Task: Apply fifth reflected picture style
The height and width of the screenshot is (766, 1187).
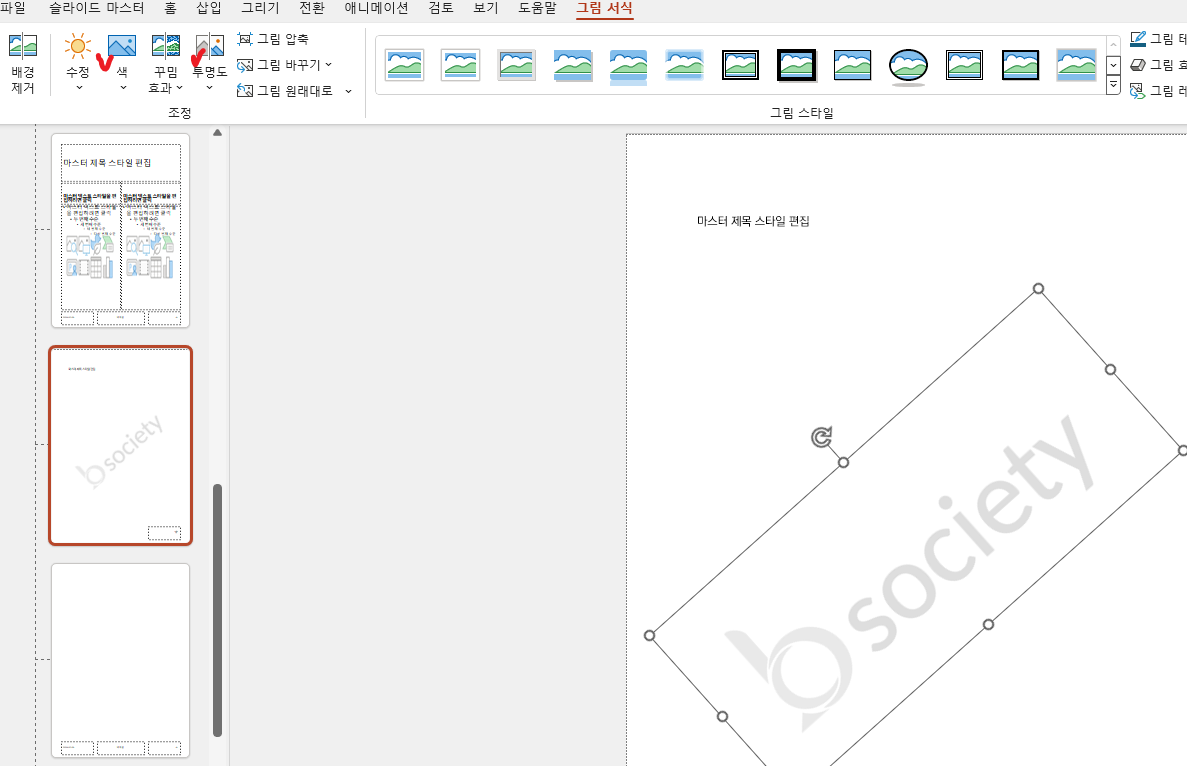Action: (x=628, y=67)
